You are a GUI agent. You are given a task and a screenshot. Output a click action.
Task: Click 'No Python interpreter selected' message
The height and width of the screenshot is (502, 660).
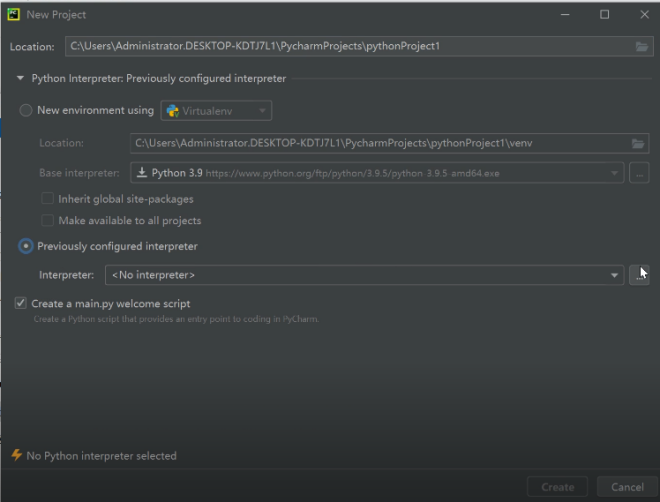pyautogui.click(x=101, y=456)
